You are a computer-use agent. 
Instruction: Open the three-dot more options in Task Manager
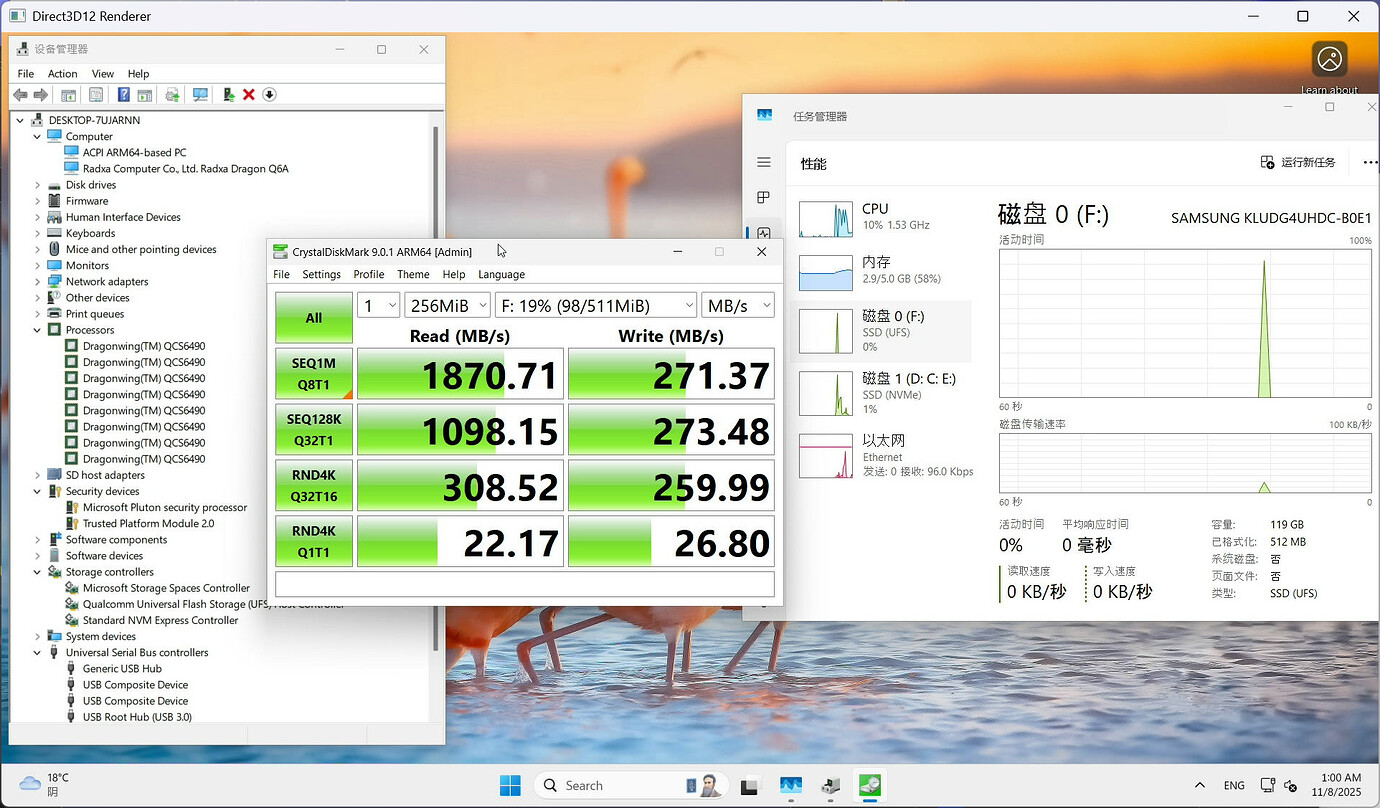point(1369,162)
